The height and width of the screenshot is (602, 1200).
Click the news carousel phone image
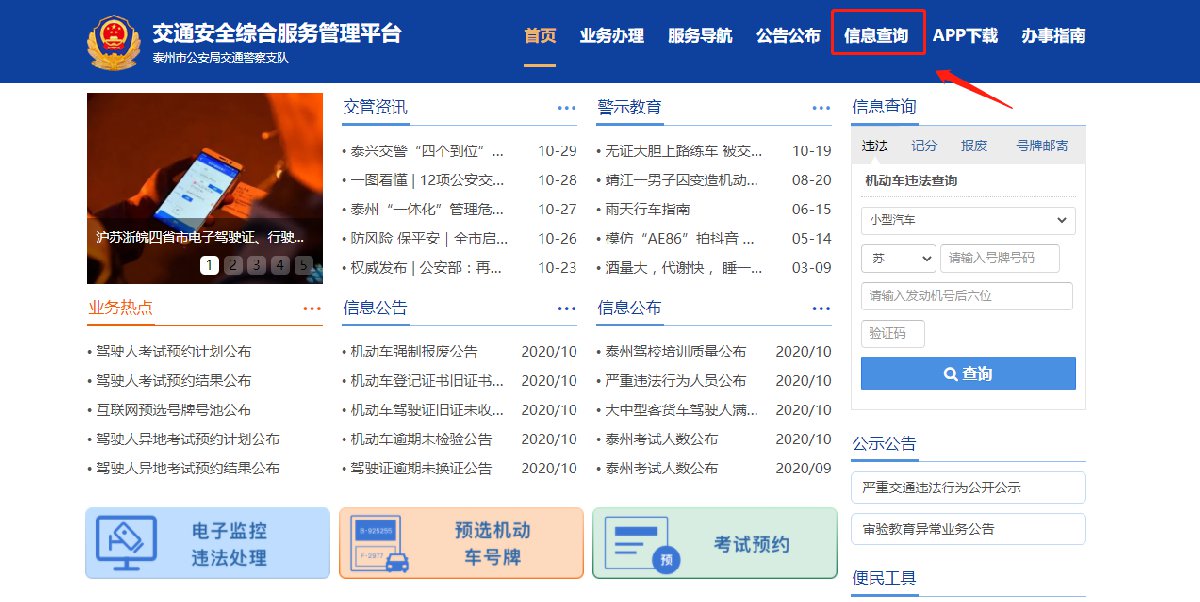point(204,160)
